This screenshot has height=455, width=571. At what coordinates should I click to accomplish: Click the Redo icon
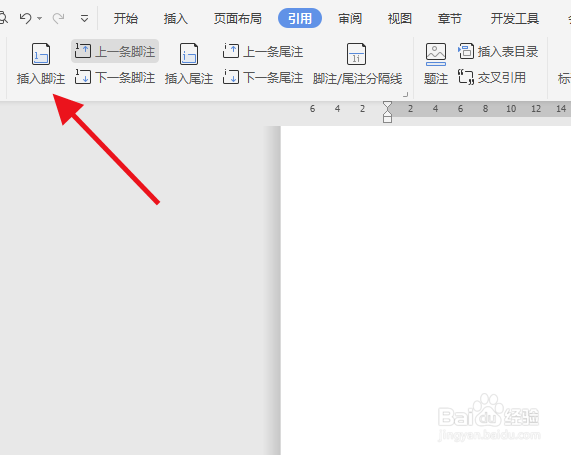click(58, 18)
